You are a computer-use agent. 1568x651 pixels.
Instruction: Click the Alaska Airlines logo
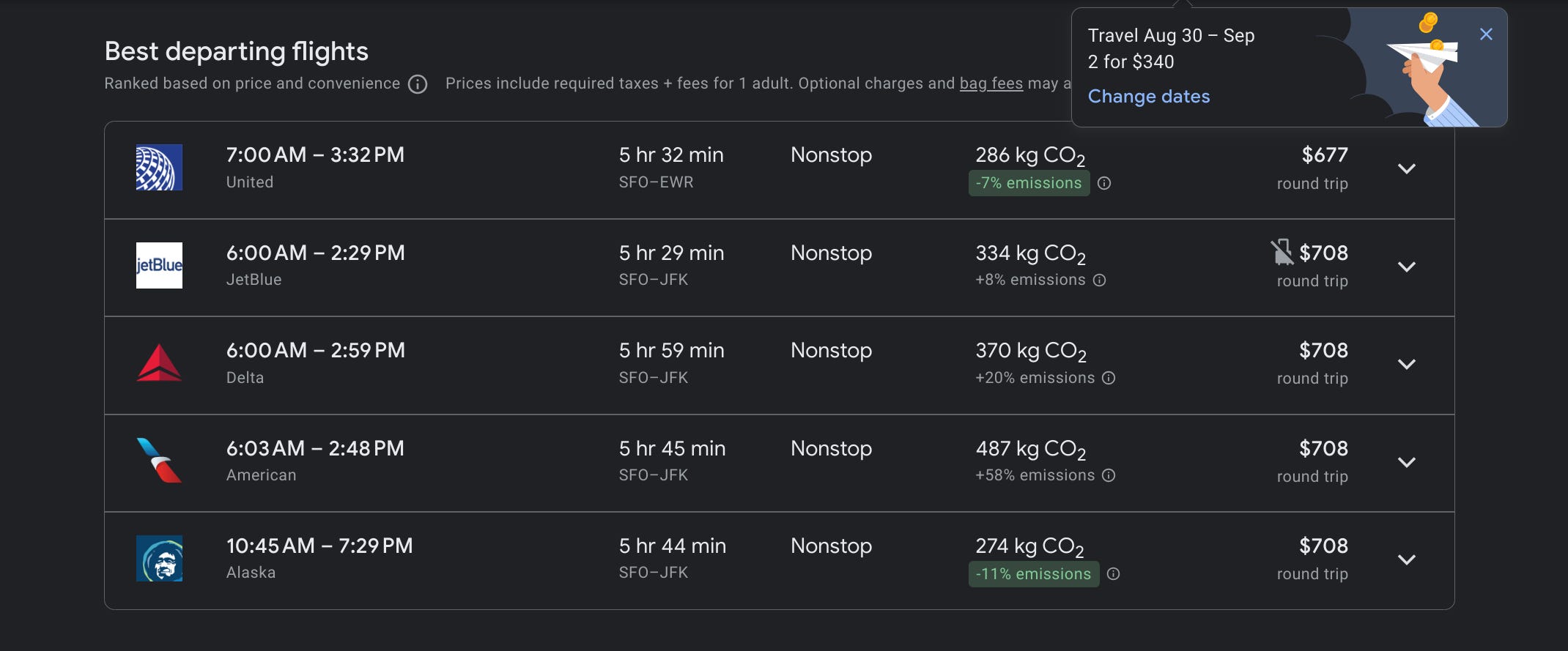click(x=159, y=559)
